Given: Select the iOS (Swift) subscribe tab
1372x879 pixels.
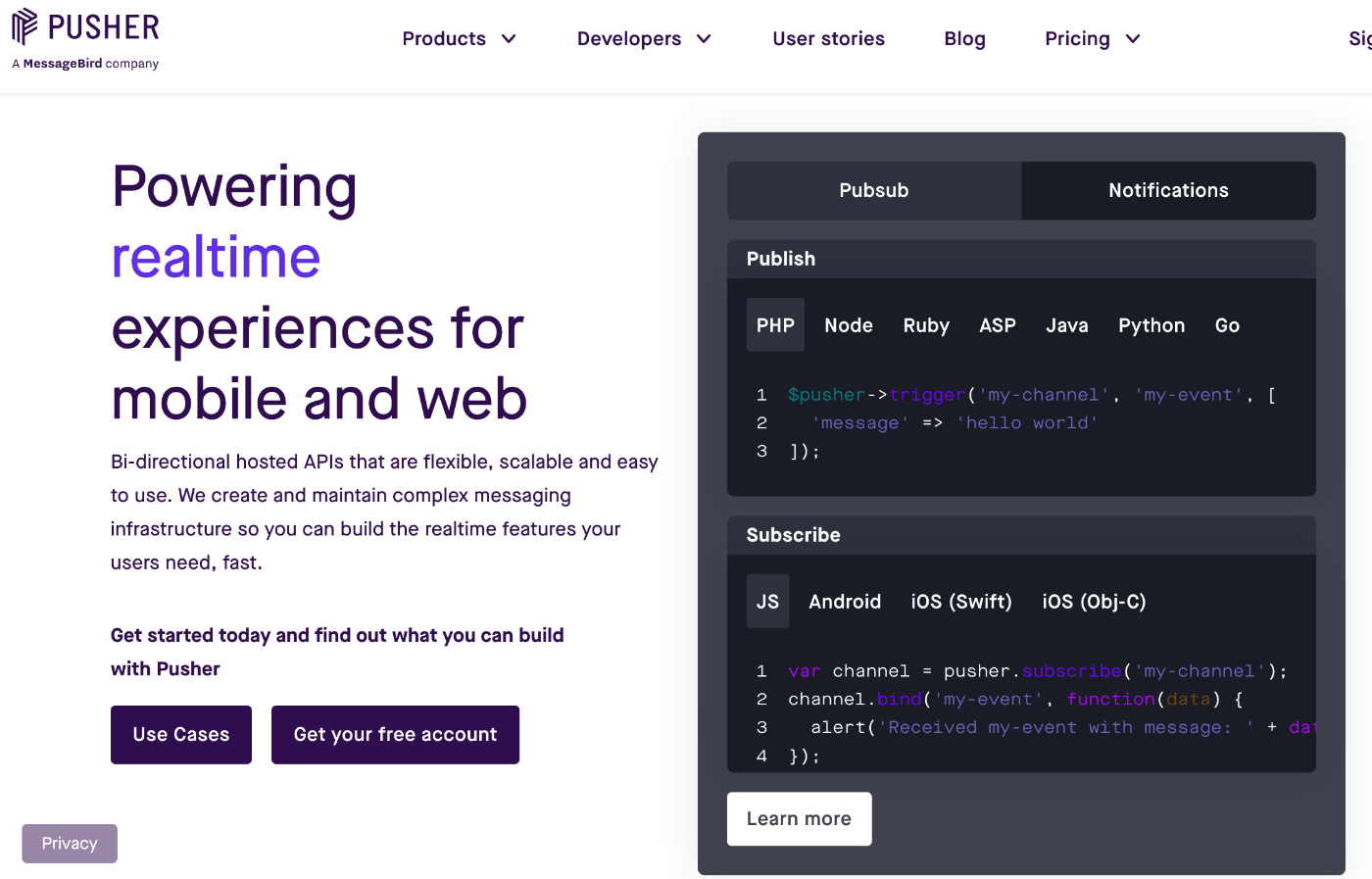Looking at the screenshot, I should [961, 602].
